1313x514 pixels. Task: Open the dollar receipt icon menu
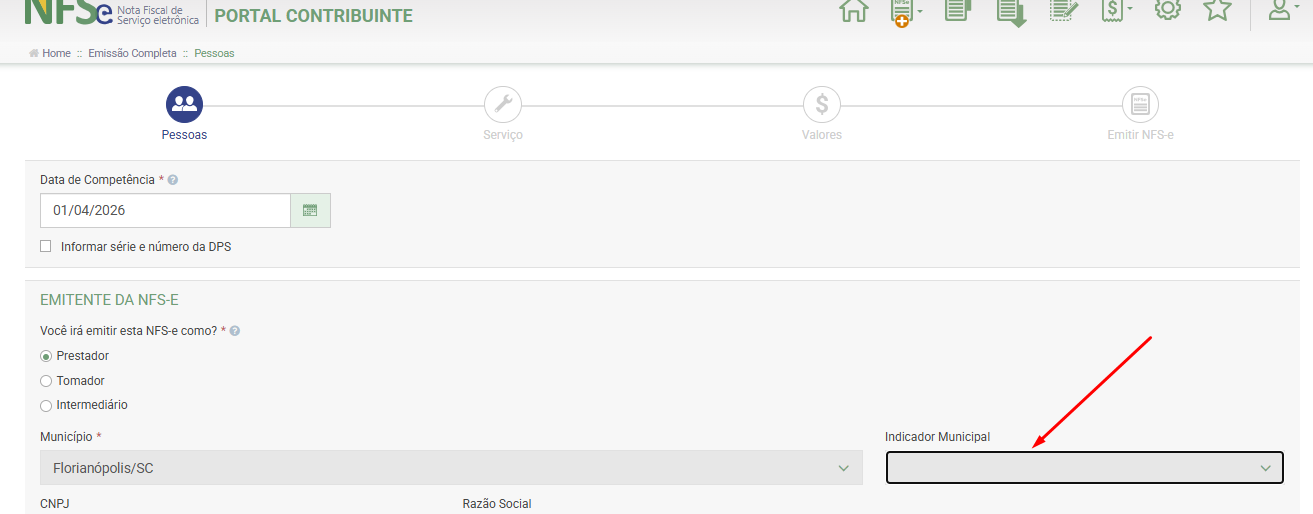coord(1115,11)
